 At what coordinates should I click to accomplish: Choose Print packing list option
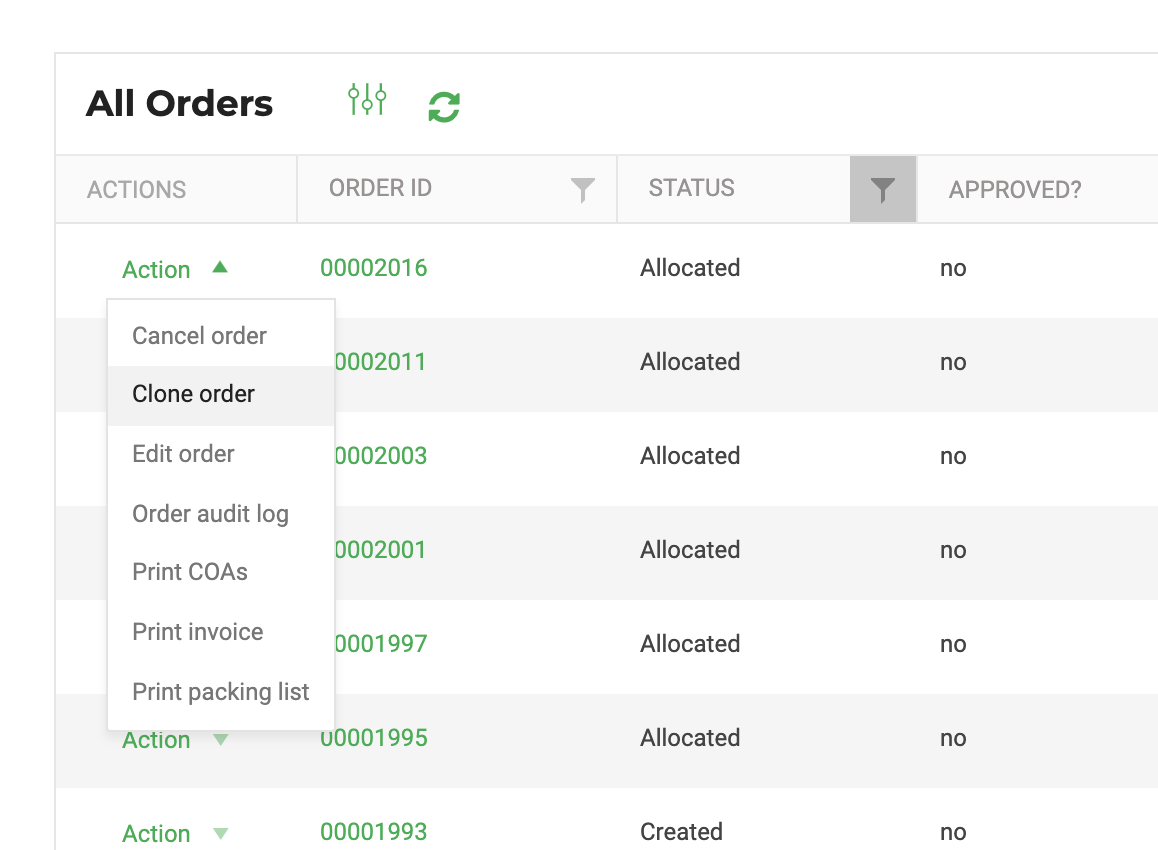coord(221,692)
